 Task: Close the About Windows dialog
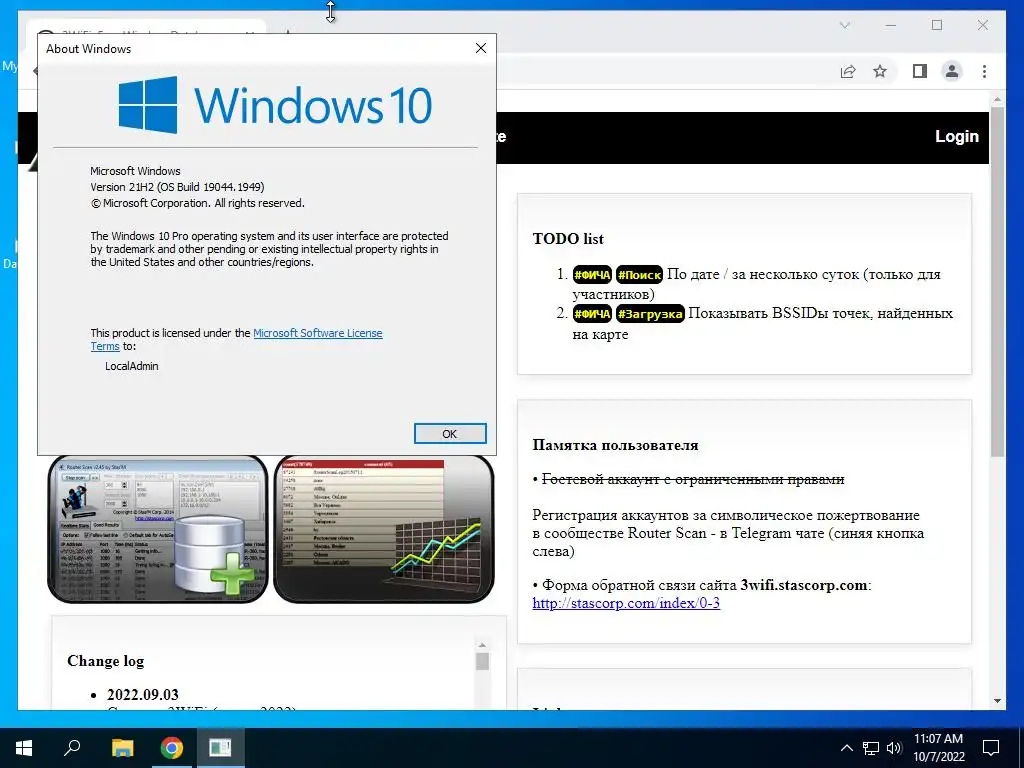[481, 48]
